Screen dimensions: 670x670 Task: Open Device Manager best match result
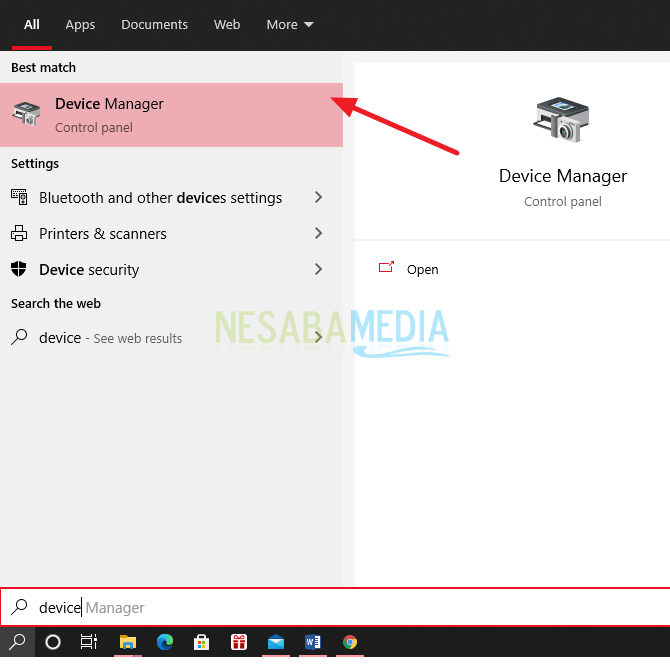pyautogui.click(x=171, y=115)
